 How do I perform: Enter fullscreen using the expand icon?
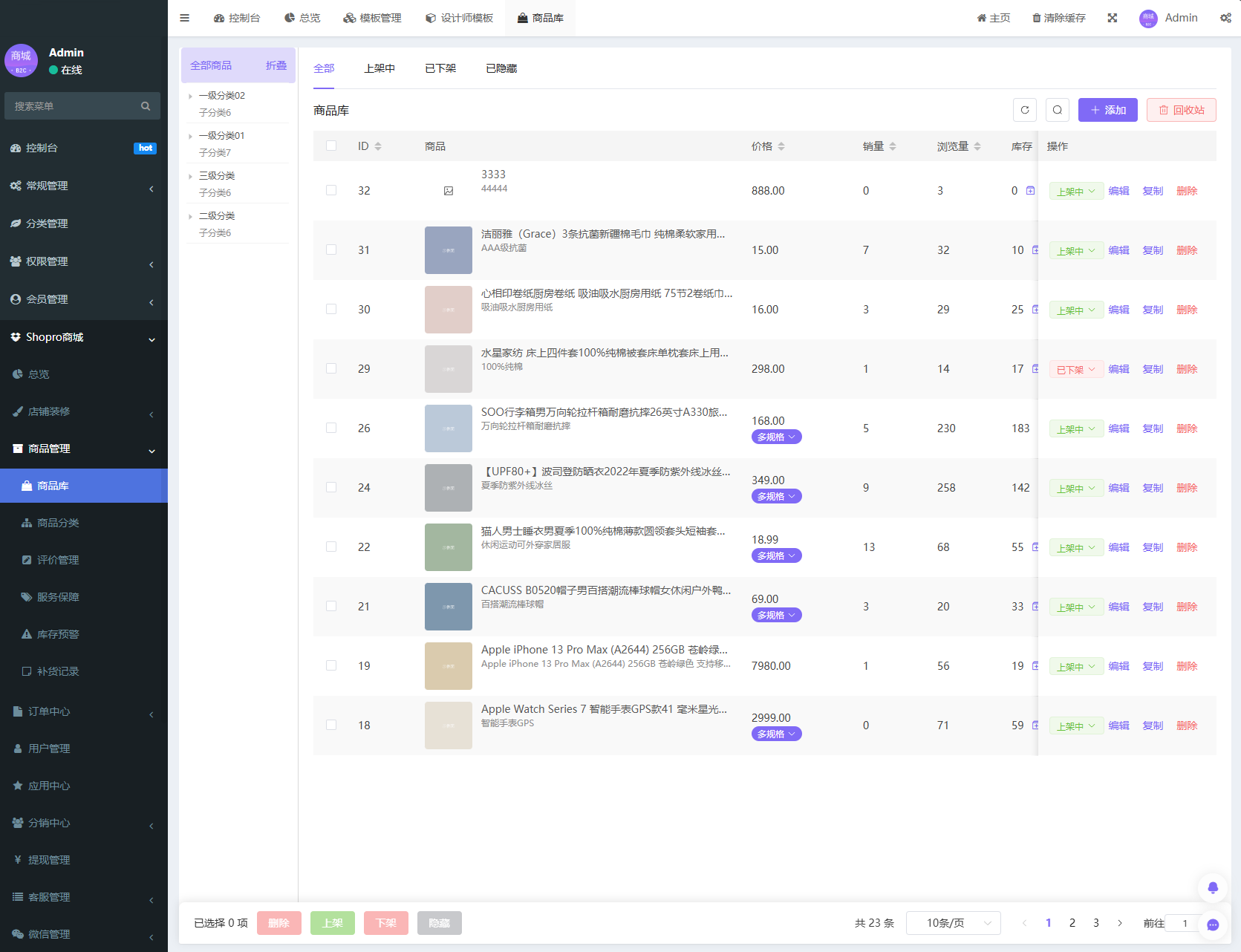click(x=1112, y=17)
